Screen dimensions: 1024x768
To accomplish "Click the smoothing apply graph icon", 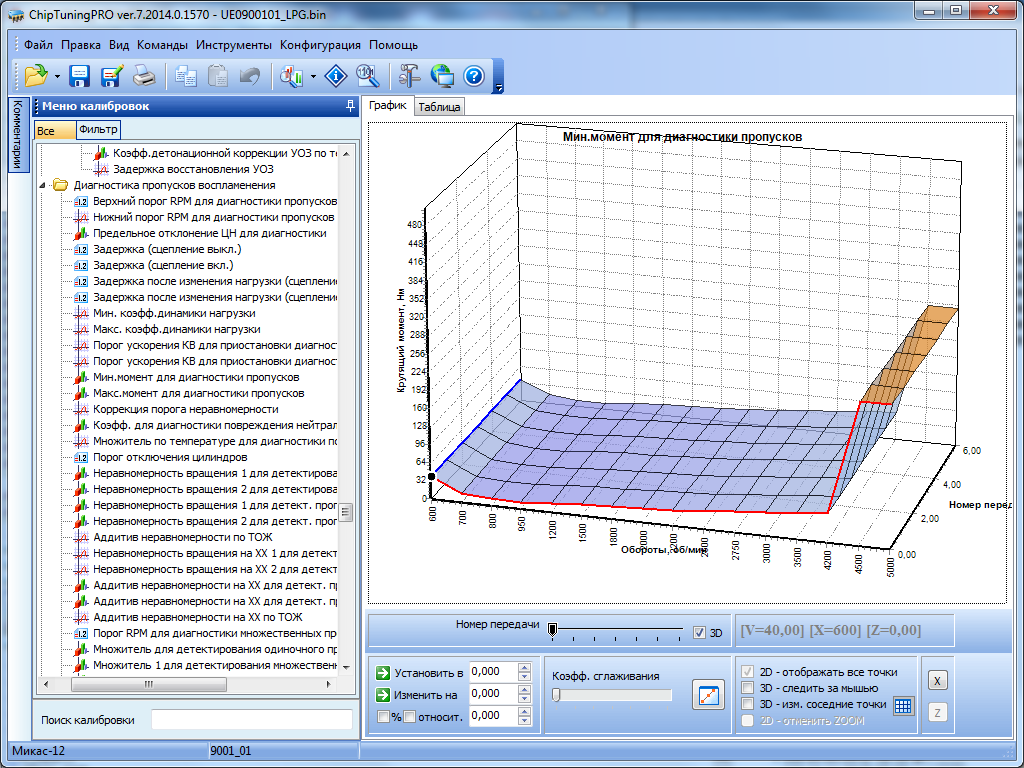I will point(708,695).
